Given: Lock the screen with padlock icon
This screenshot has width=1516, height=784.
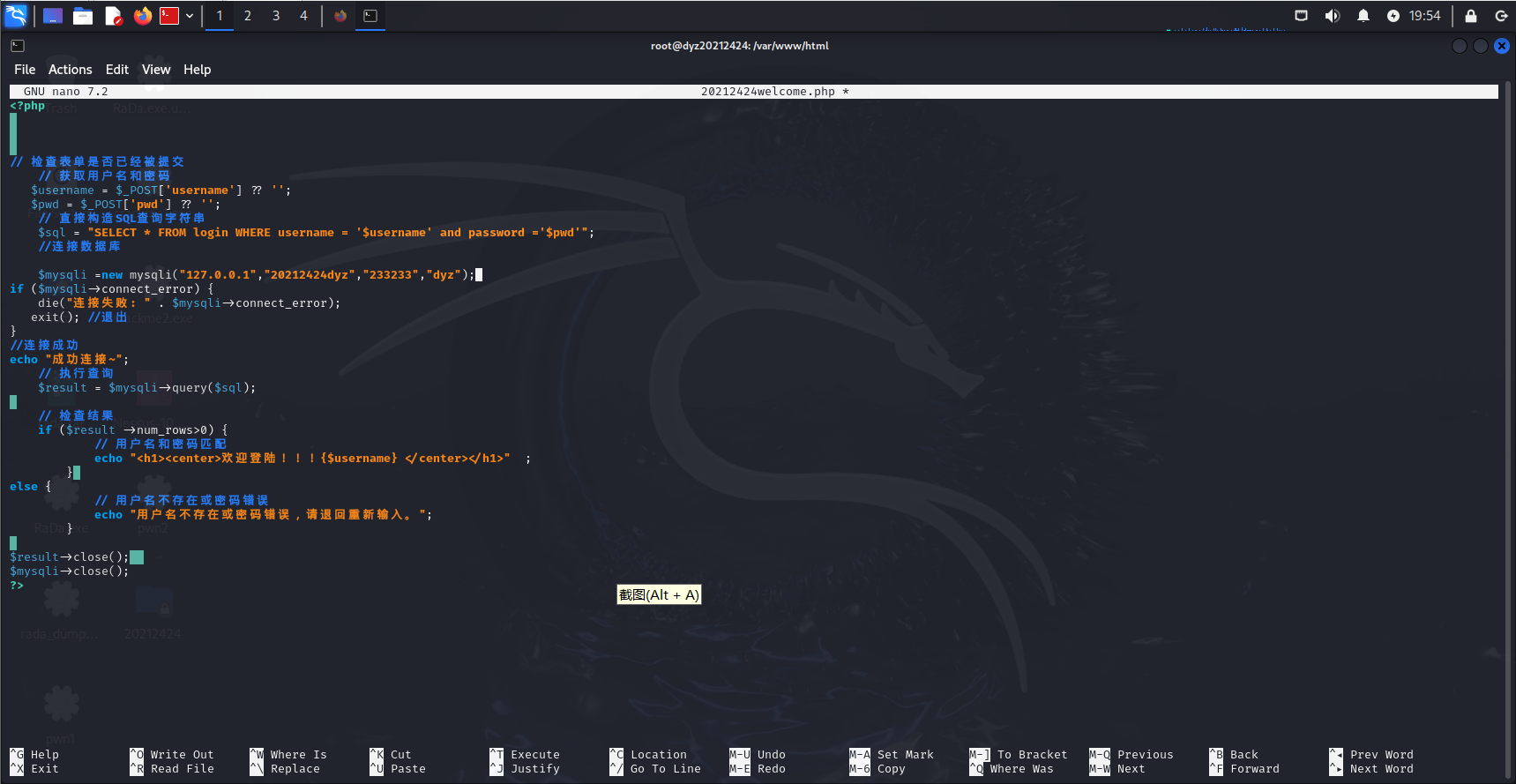Looking at the screenshot, I should coord(1470,16).
